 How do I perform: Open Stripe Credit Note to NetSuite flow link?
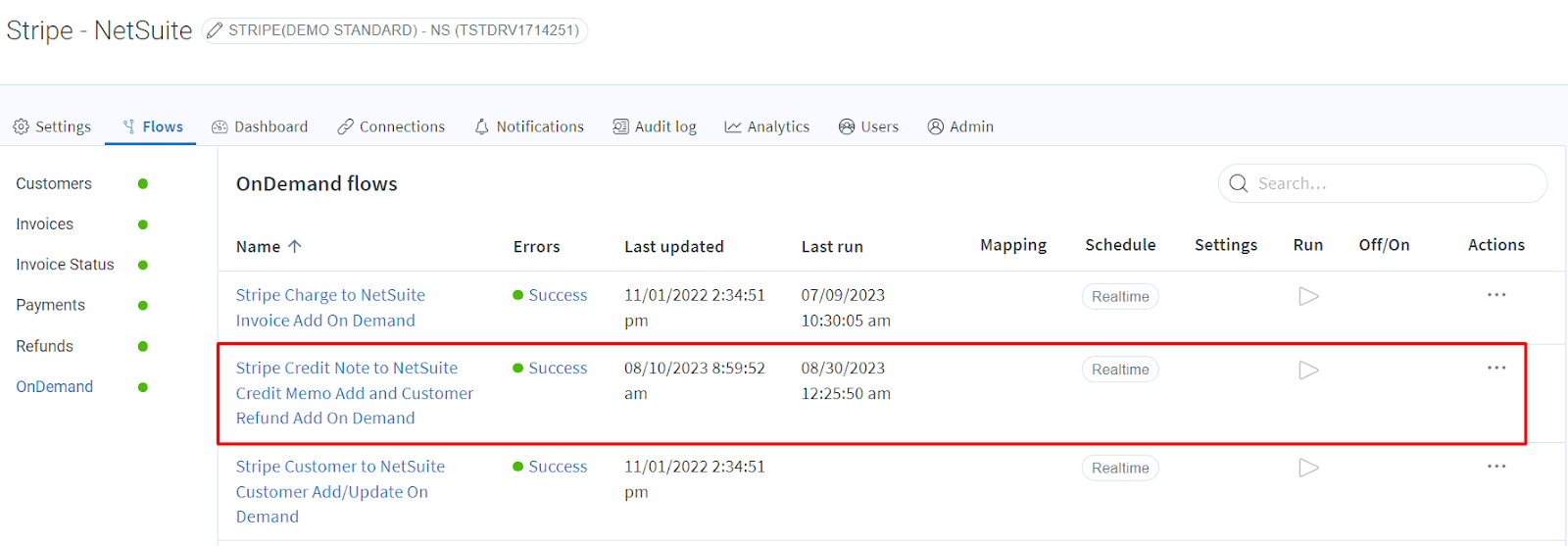point(354,393)
